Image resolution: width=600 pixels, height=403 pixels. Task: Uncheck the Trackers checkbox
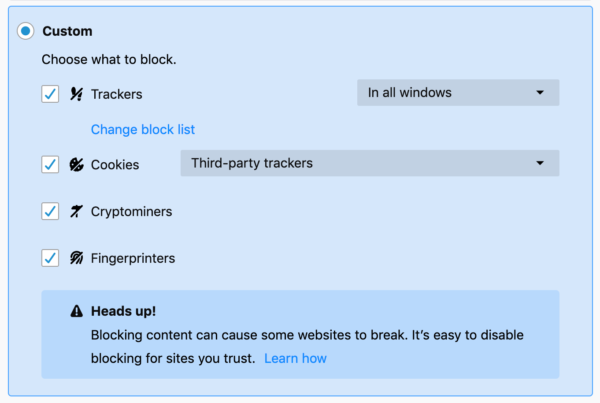click(50, 94)
